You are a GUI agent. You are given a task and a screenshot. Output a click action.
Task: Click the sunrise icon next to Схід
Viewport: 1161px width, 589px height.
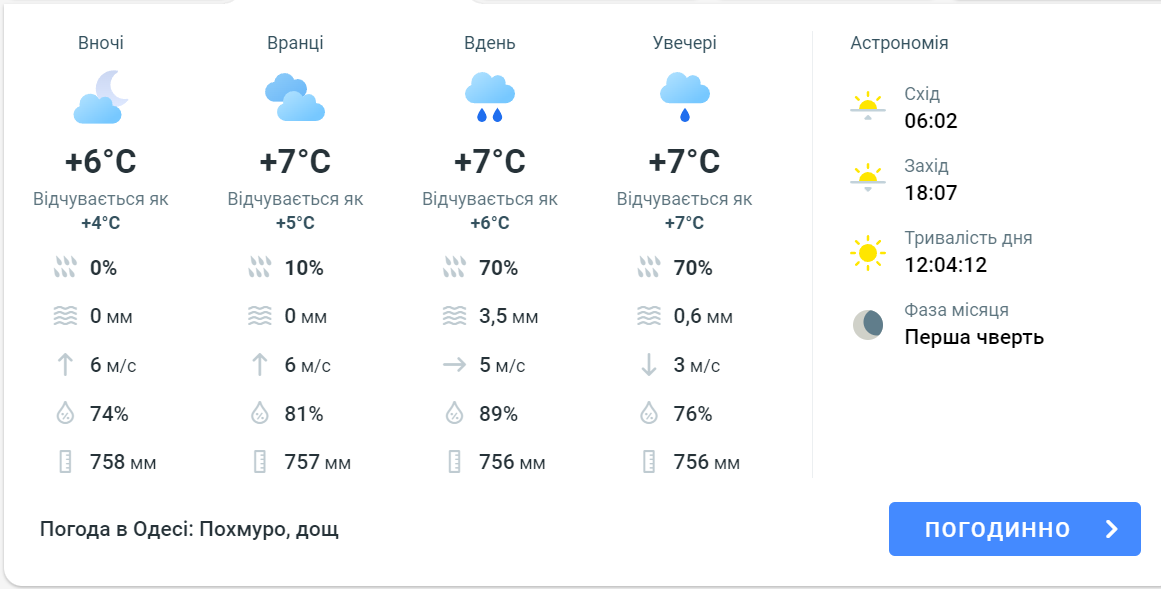(x=867, y=106)
